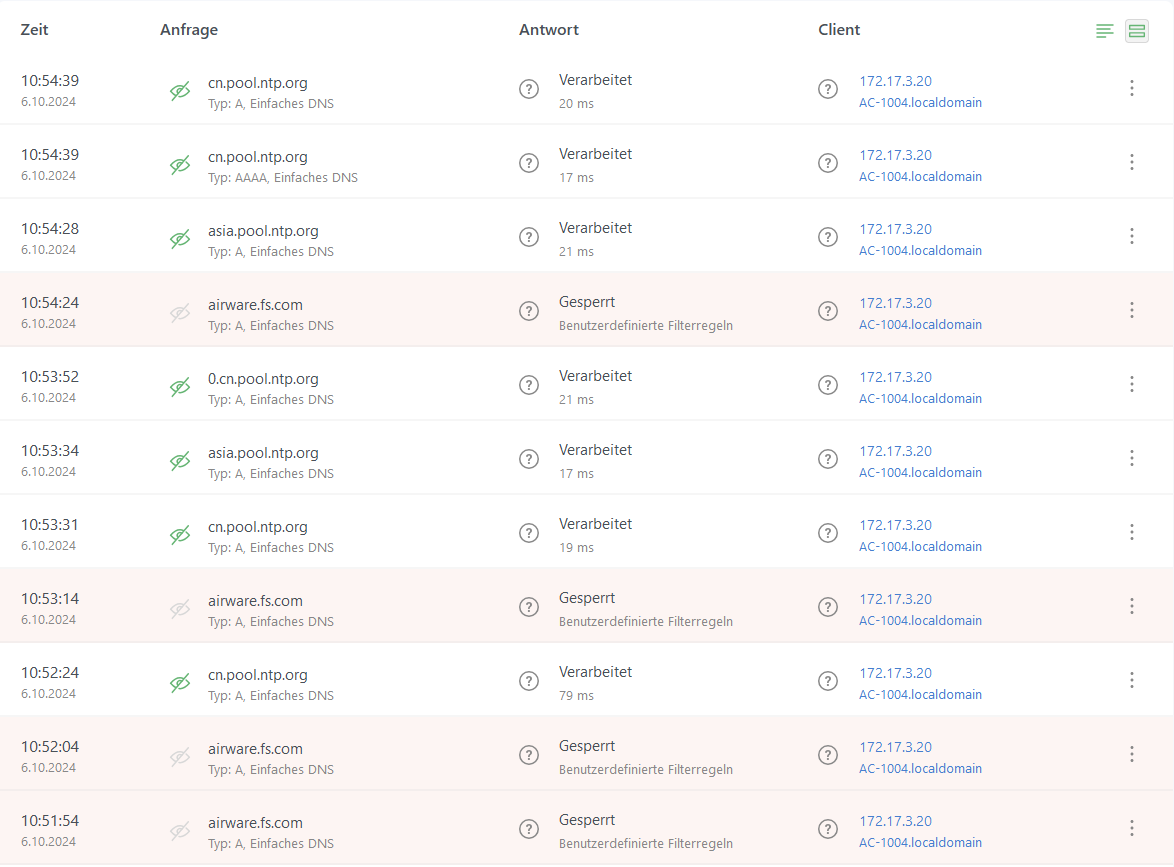
Task: Click response help icon in 10:53:34 row
Action: (x=529, y=459)
